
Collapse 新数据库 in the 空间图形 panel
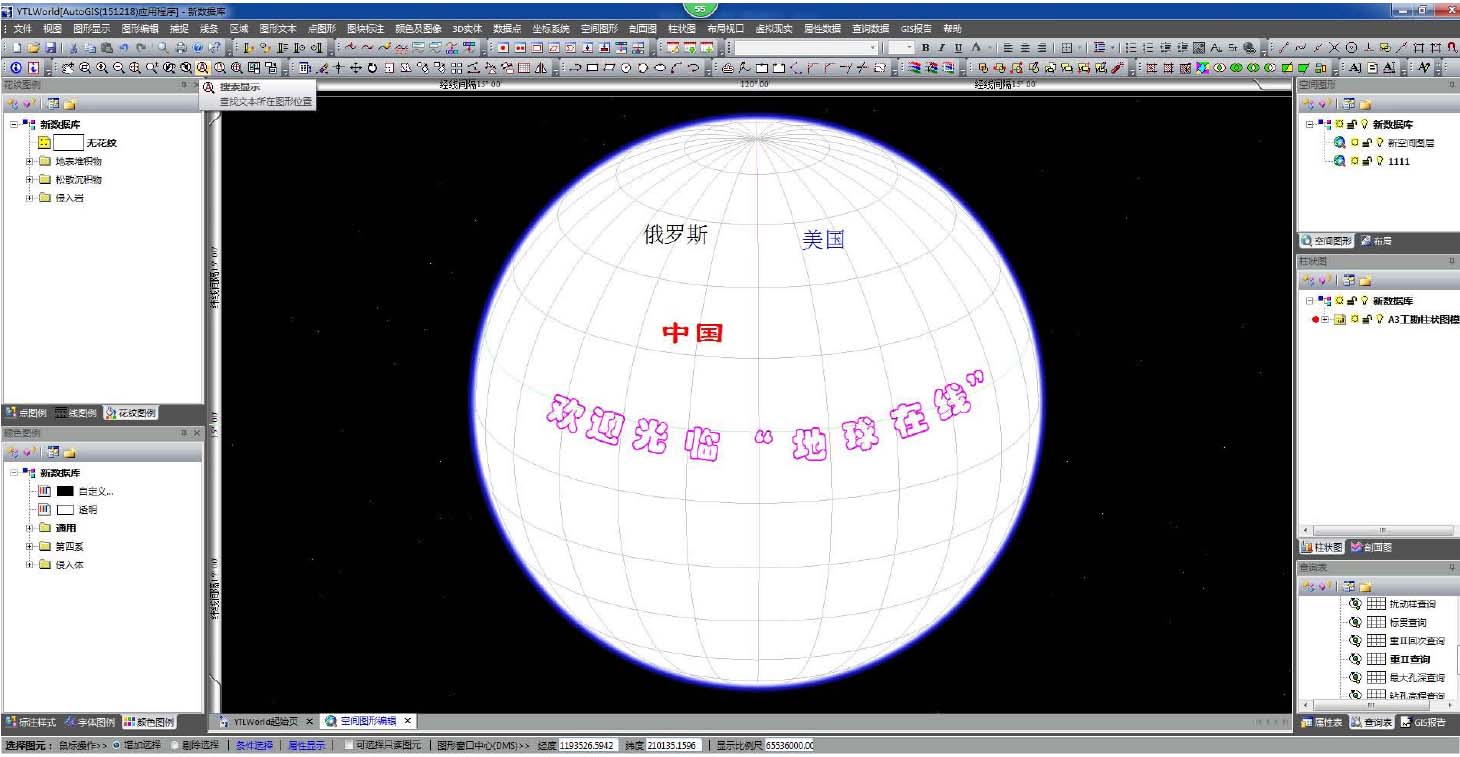[x=1309, y=125]
